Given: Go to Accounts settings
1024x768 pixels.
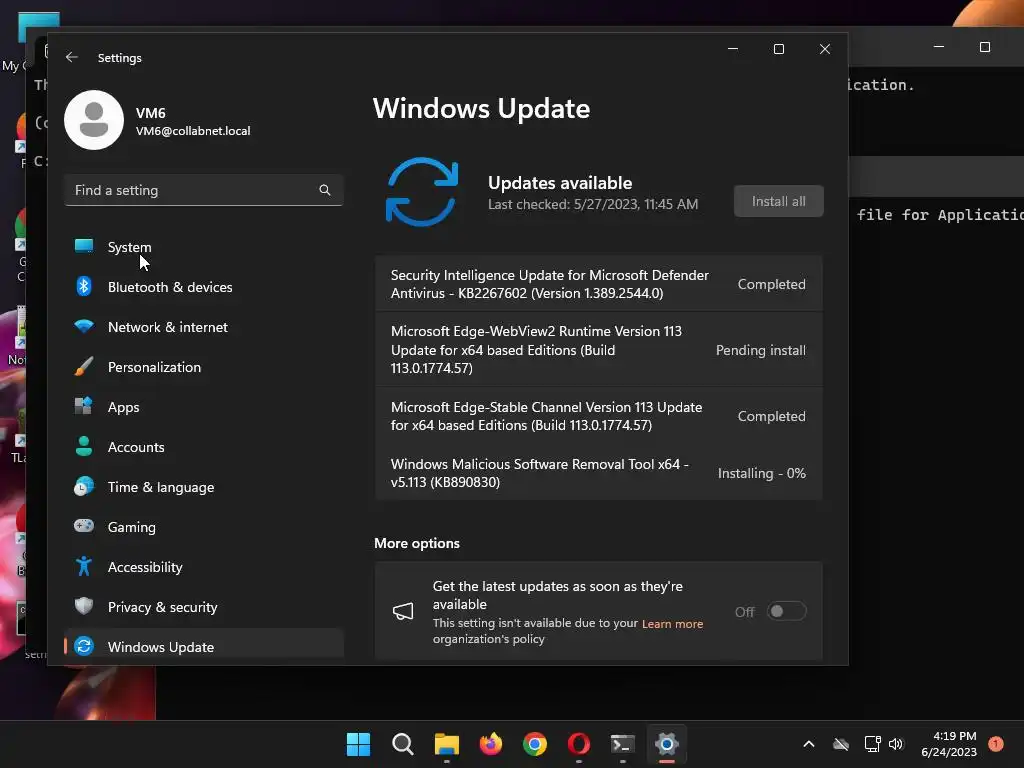Looking at the screenshot, I should pyautogui.click(x=204, y=447).
